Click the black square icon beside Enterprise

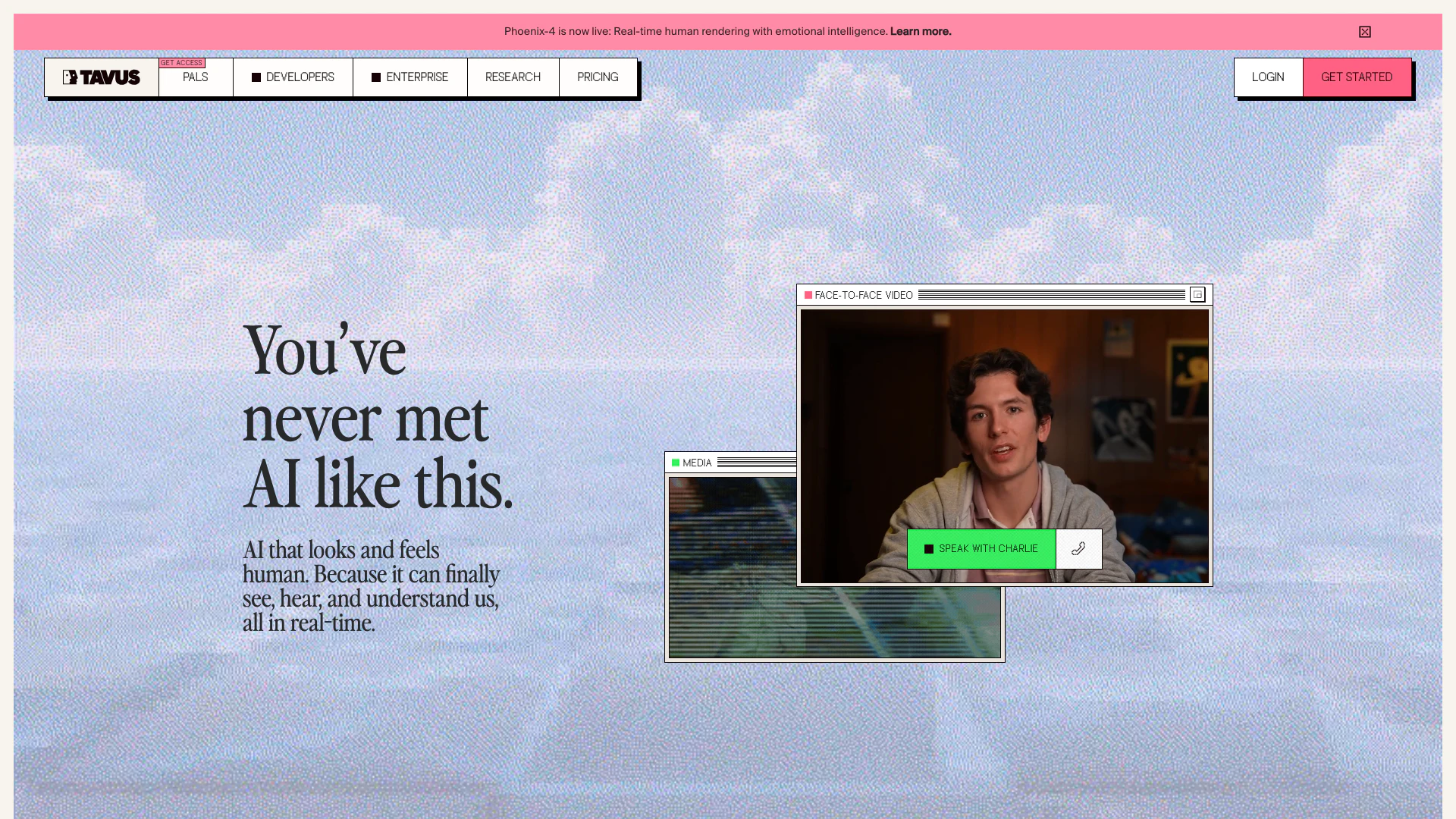point(376,77)
